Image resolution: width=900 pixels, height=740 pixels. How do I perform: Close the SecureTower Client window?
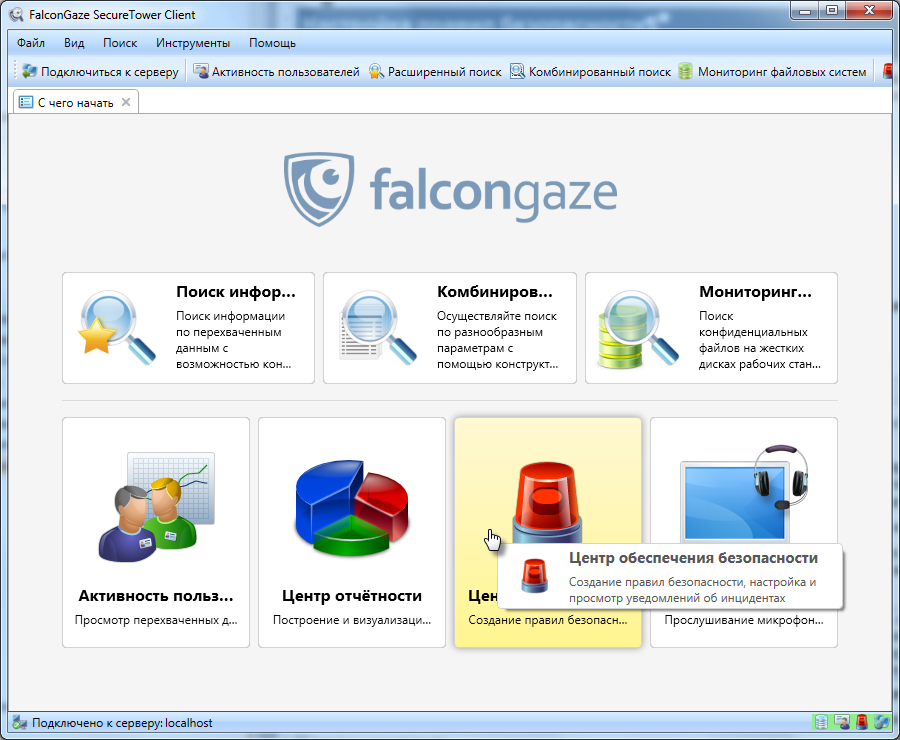tap(870, 11)
